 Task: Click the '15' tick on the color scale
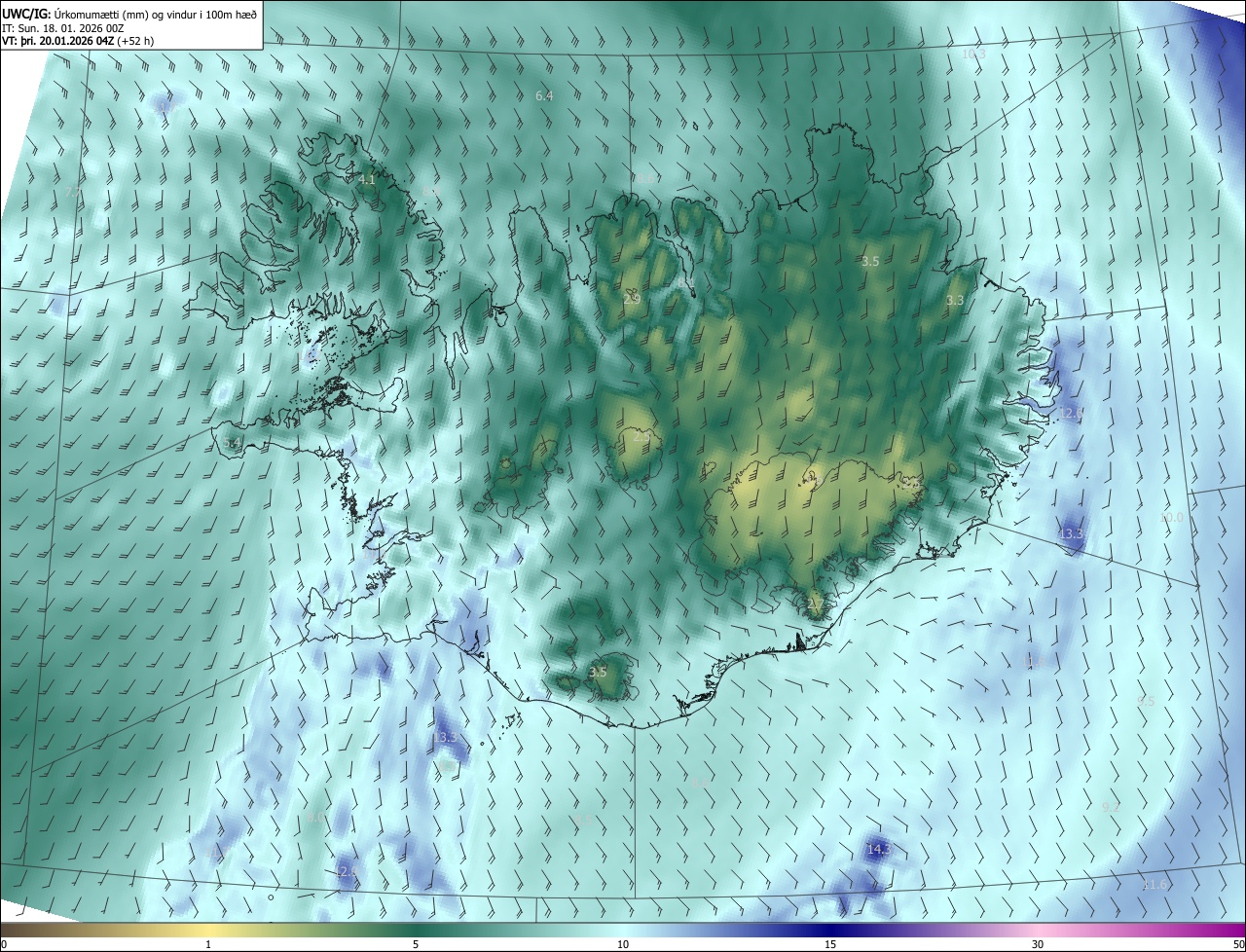(830, 944)
